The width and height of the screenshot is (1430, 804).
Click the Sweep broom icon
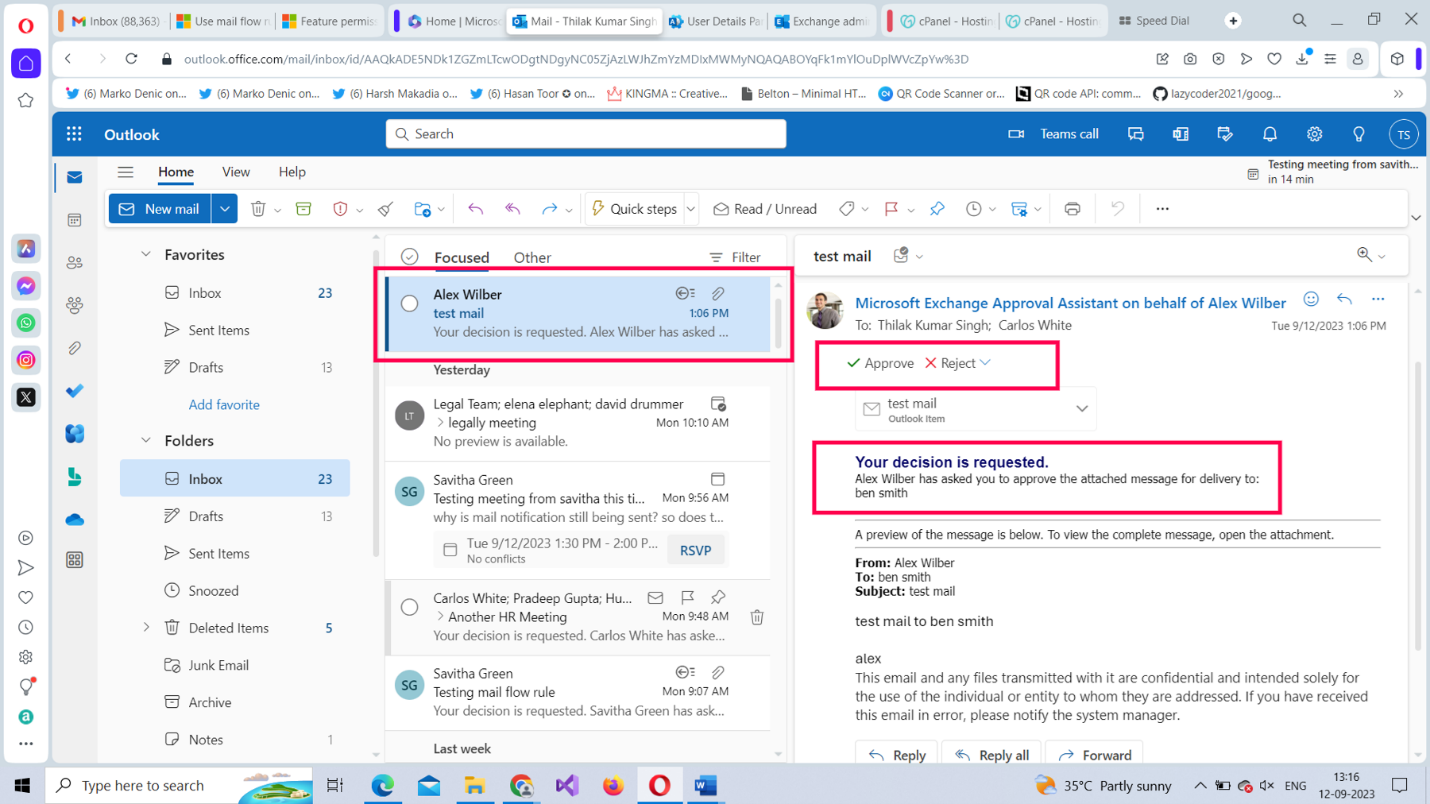(x=386, y=209)
